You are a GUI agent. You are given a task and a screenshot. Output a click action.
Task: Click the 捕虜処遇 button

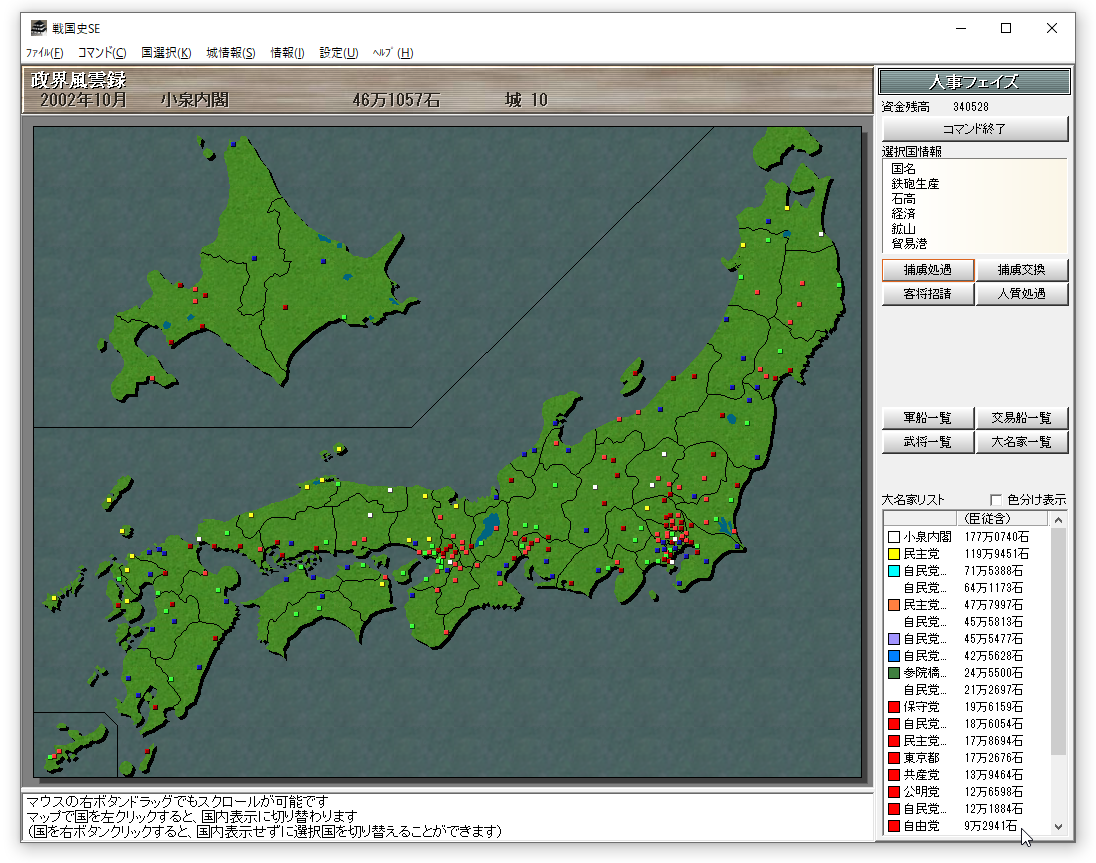tap(927, 270)
